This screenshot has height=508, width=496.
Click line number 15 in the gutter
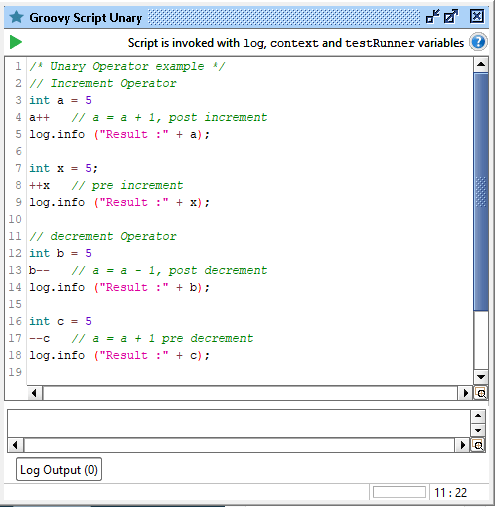coord(15,304)
